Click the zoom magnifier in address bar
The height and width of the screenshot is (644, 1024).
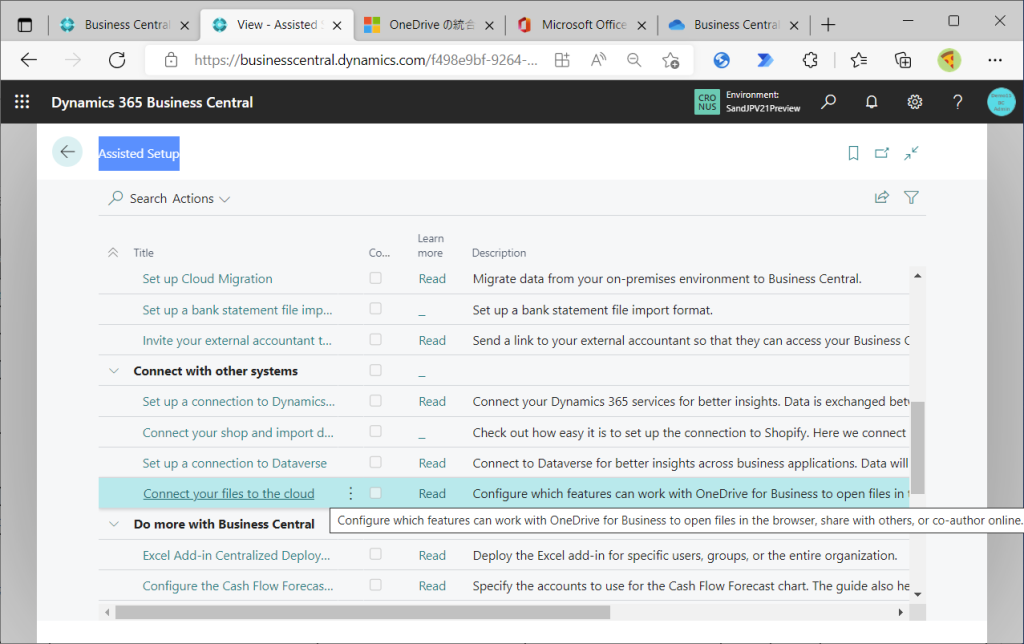tap(633, 60)
